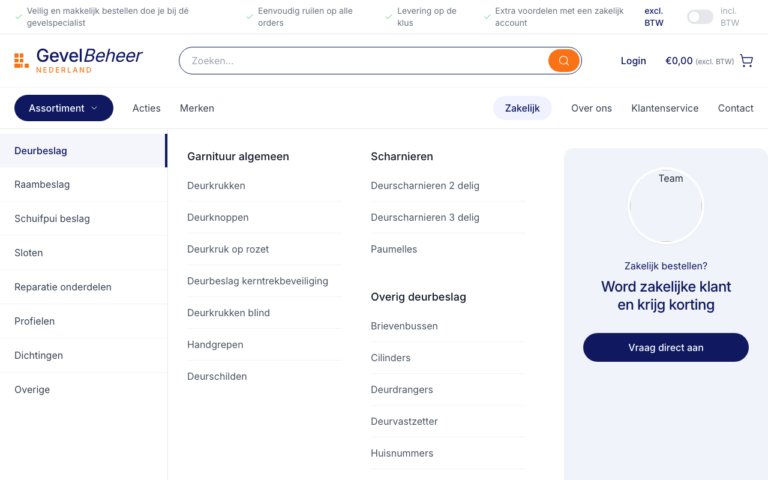The height and width of the screenshot is (480, 768).
Task: Go to the Acties page
Action: (146, 108)
